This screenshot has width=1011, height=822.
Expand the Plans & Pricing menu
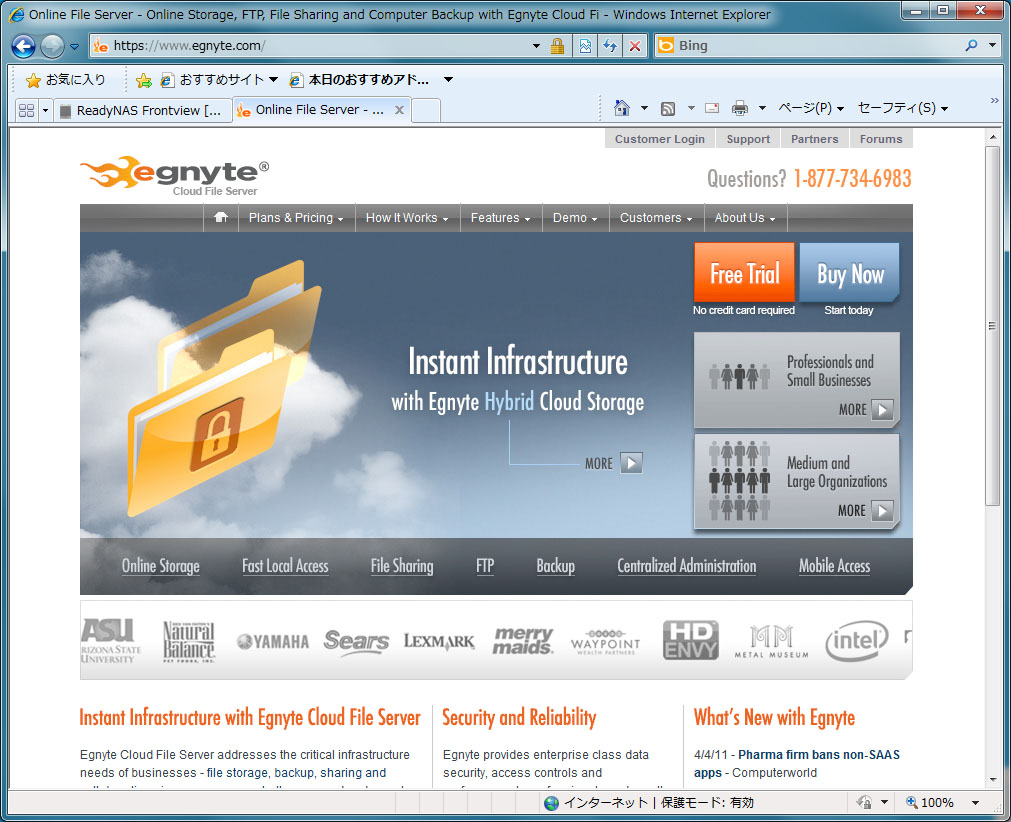[295, 218]
